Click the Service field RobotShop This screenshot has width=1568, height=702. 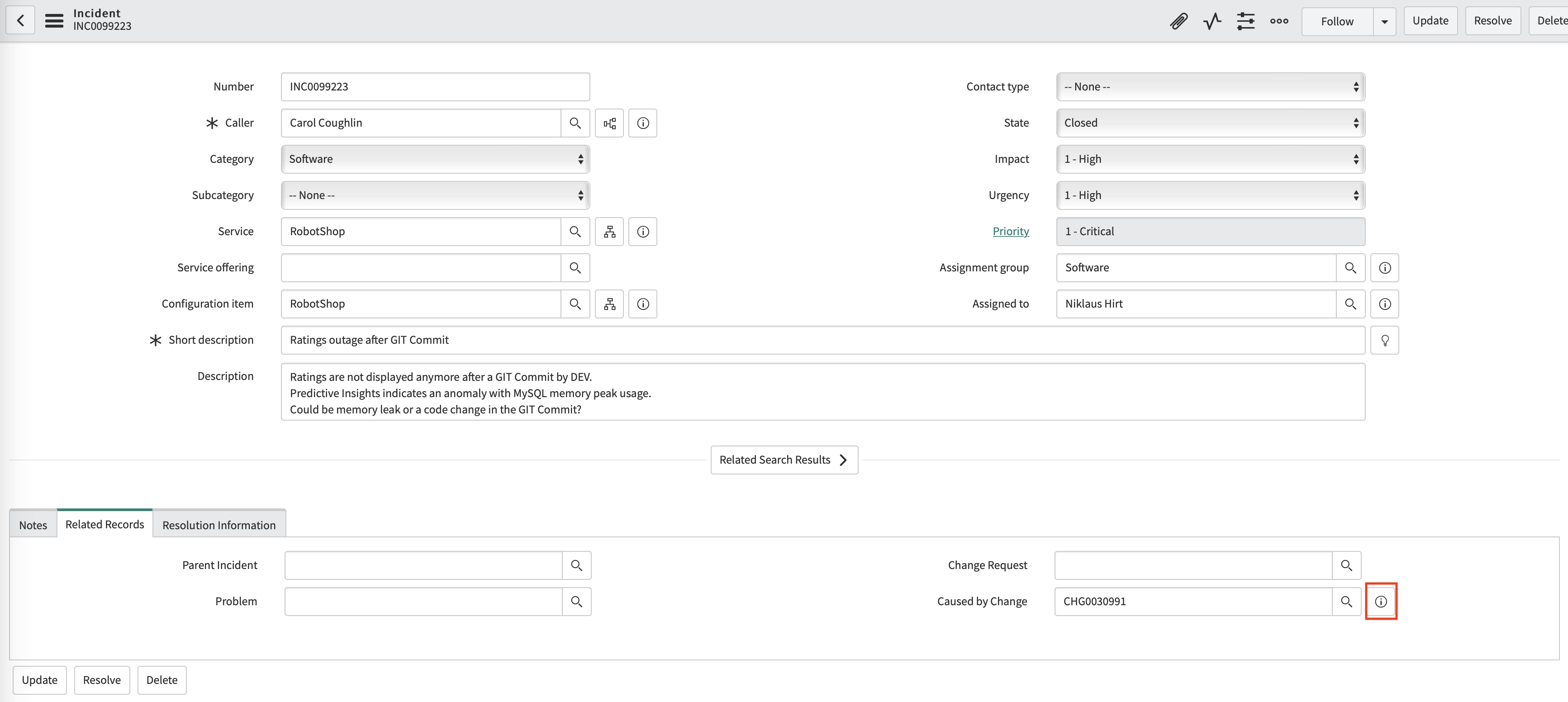tap(421, 232)
